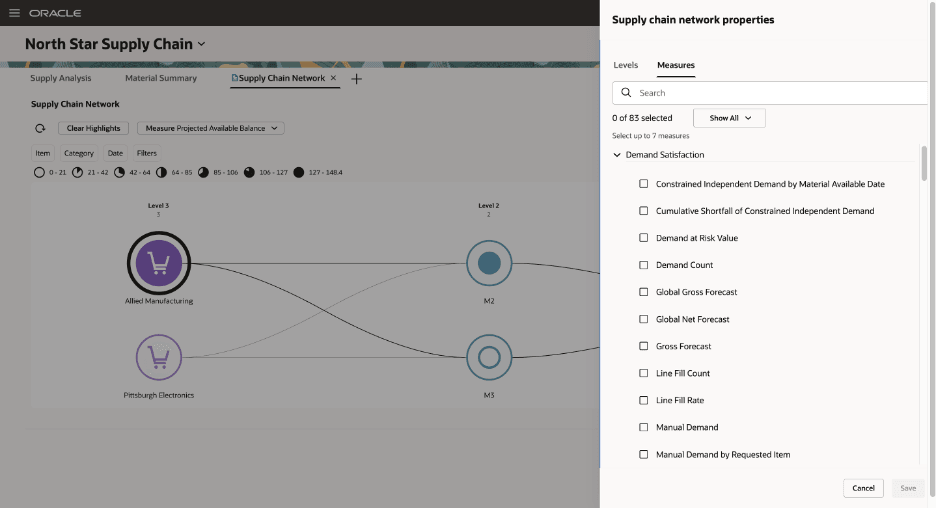Switch to the Supply Analysis tab
This screenshot has height=508, width=936.
(61, 78)
